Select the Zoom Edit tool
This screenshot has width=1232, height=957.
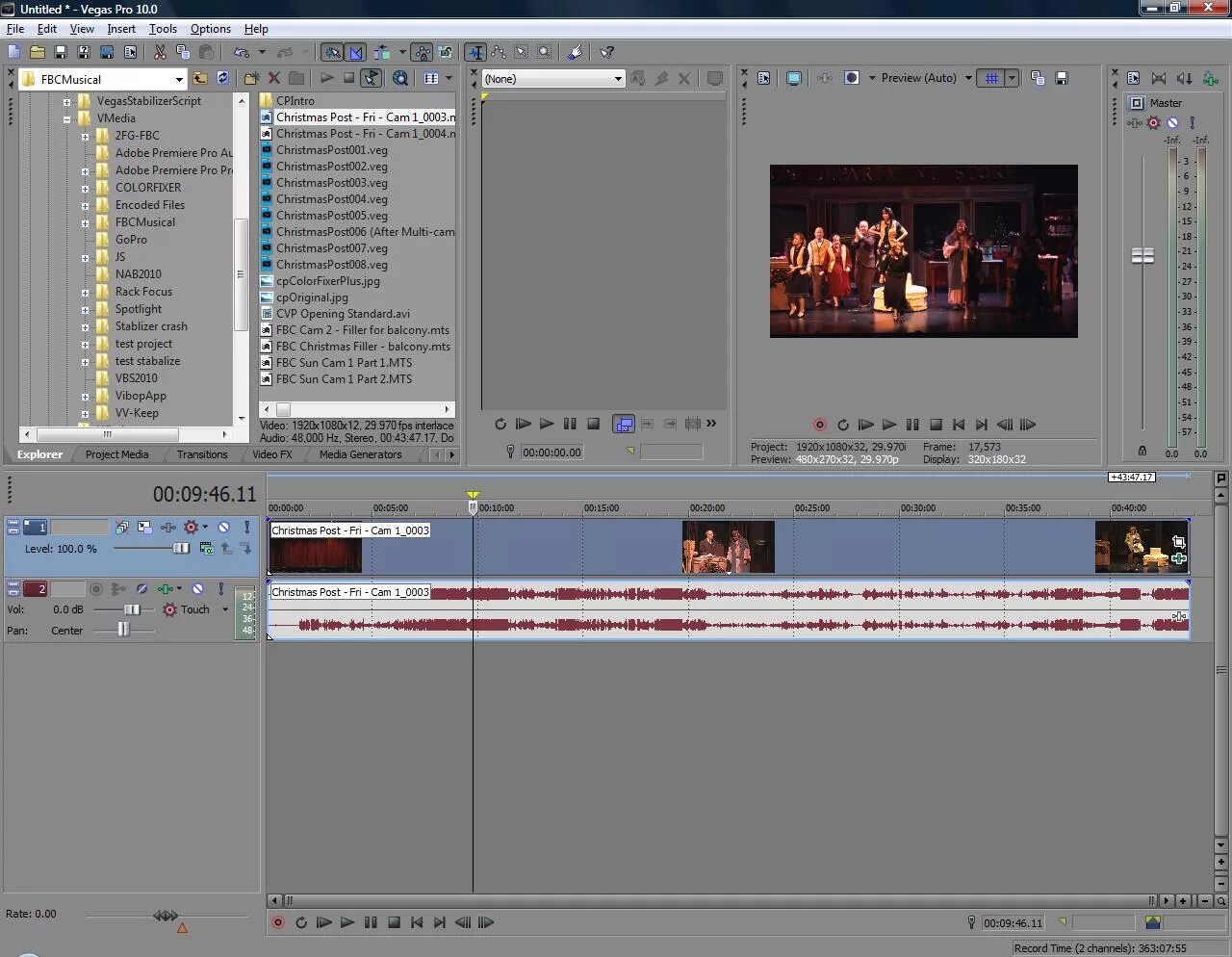coord(545,53)
